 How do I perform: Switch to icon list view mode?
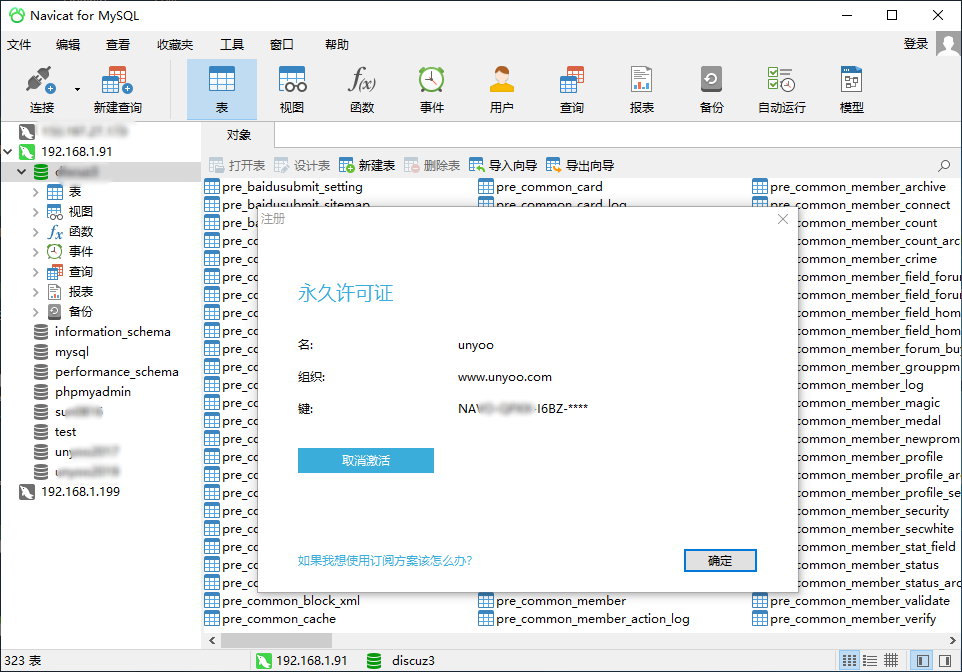point(849,660)
